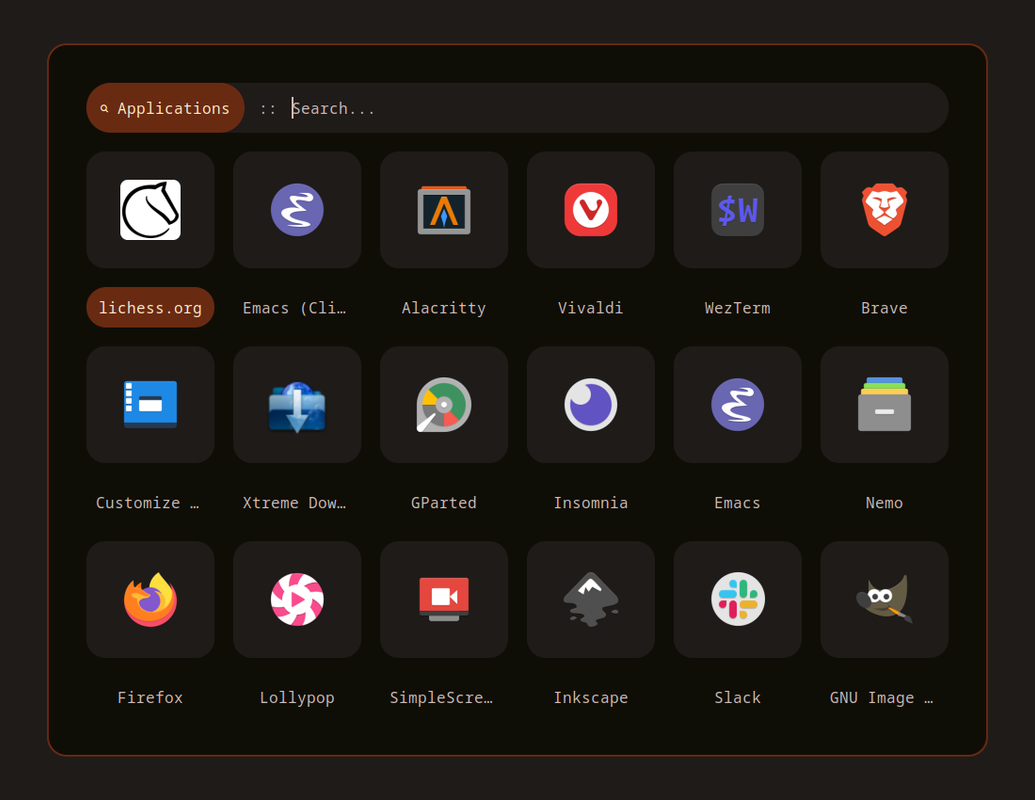Select the Applications mode pill
This screenshot has height=800, width=1035.
tap(166, 108)
